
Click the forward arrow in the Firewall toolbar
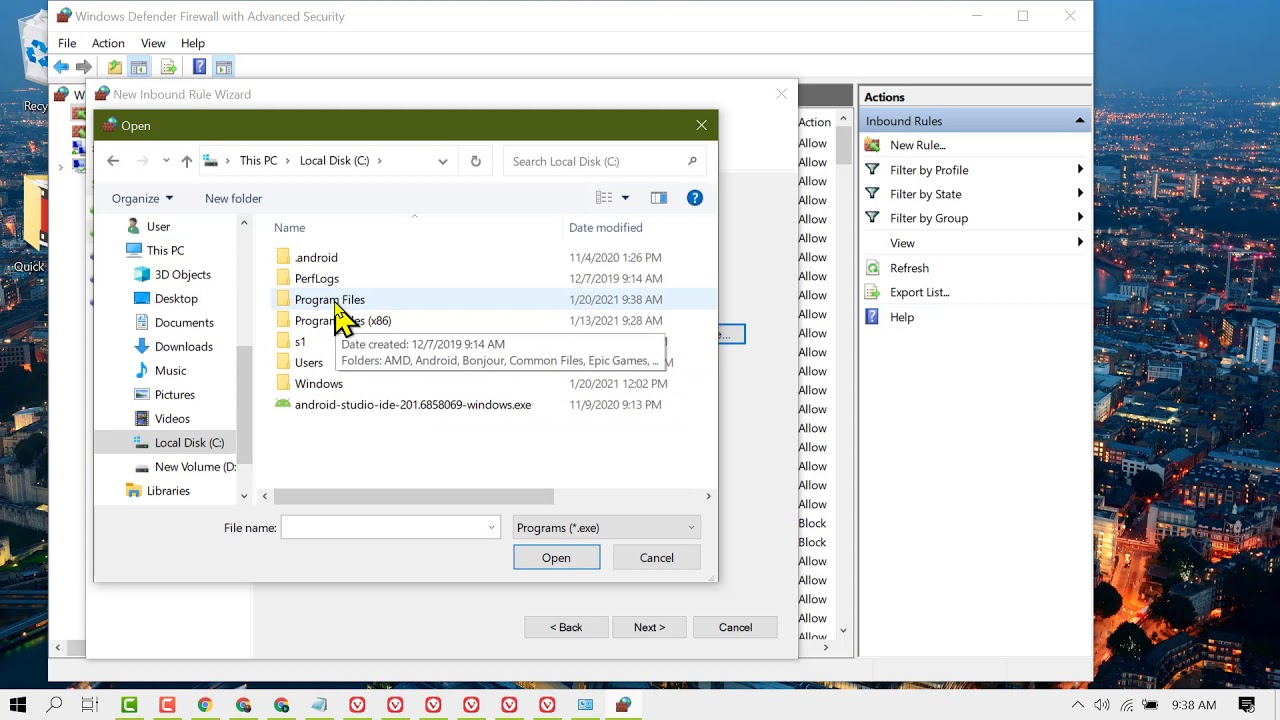click(x=84, y=67)
